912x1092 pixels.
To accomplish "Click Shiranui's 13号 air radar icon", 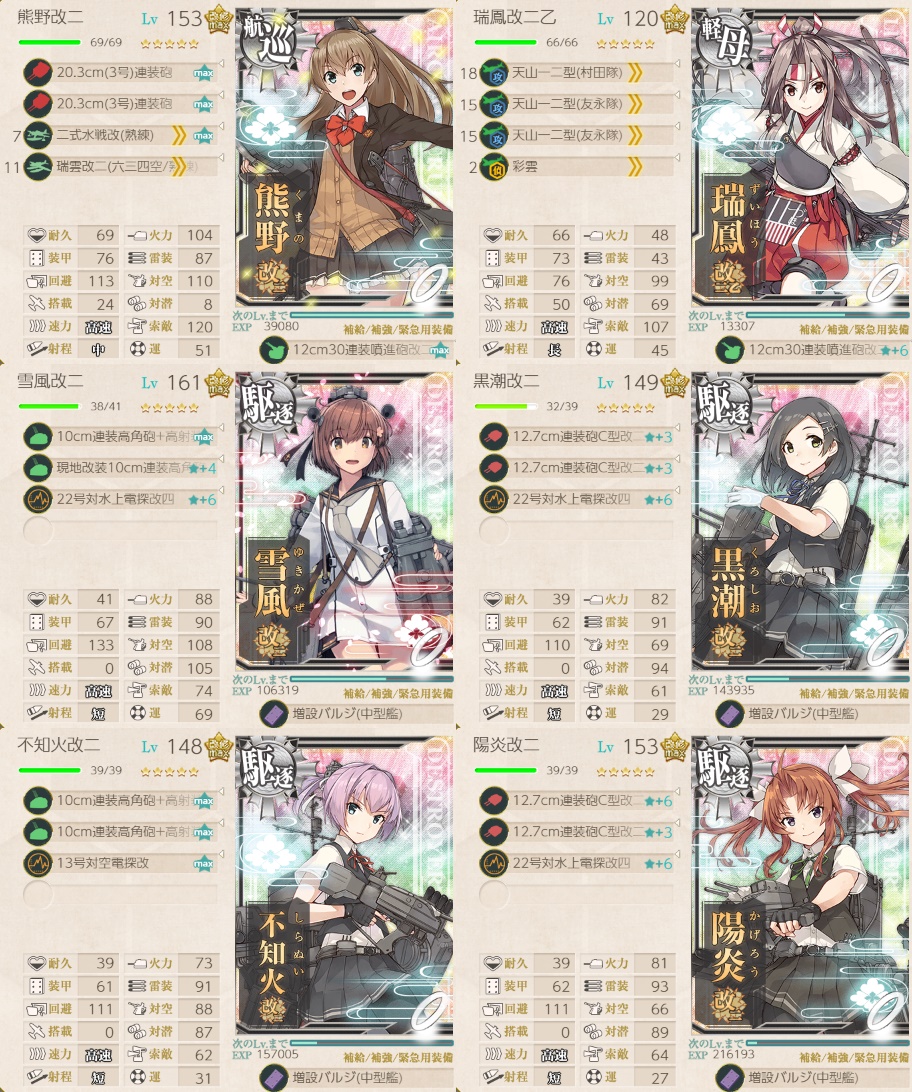I will pyautogui.click(x=38, y=863).
